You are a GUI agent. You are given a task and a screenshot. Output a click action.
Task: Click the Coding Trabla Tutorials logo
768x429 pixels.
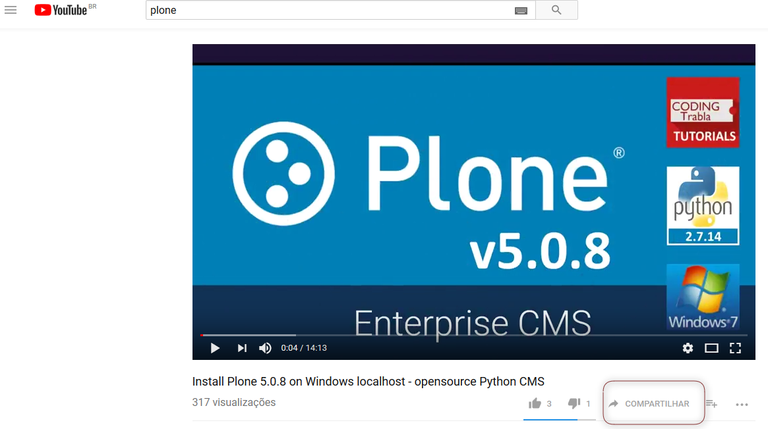point(703,112)
